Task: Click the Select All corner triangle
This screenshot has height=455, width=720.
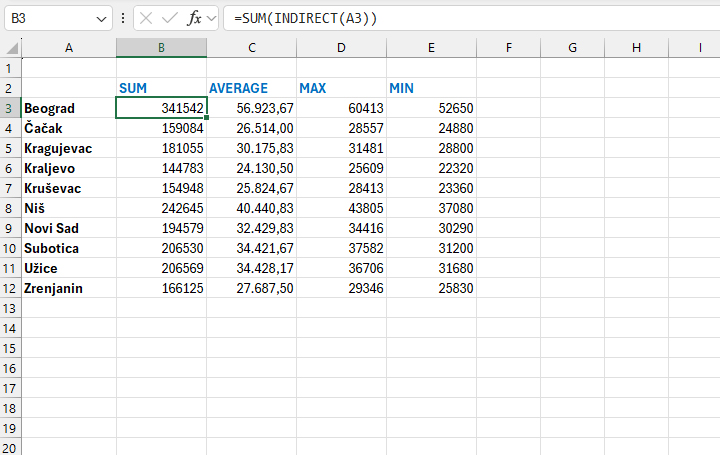Action: tap(11, 48)
